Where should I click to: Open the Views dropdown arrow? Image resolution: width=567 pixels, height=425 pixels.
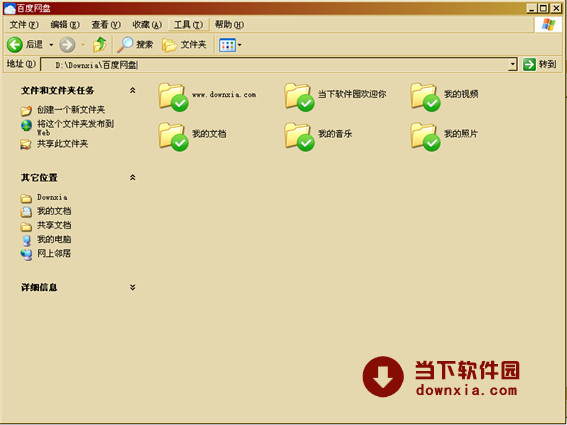click(x=239, y=45)
